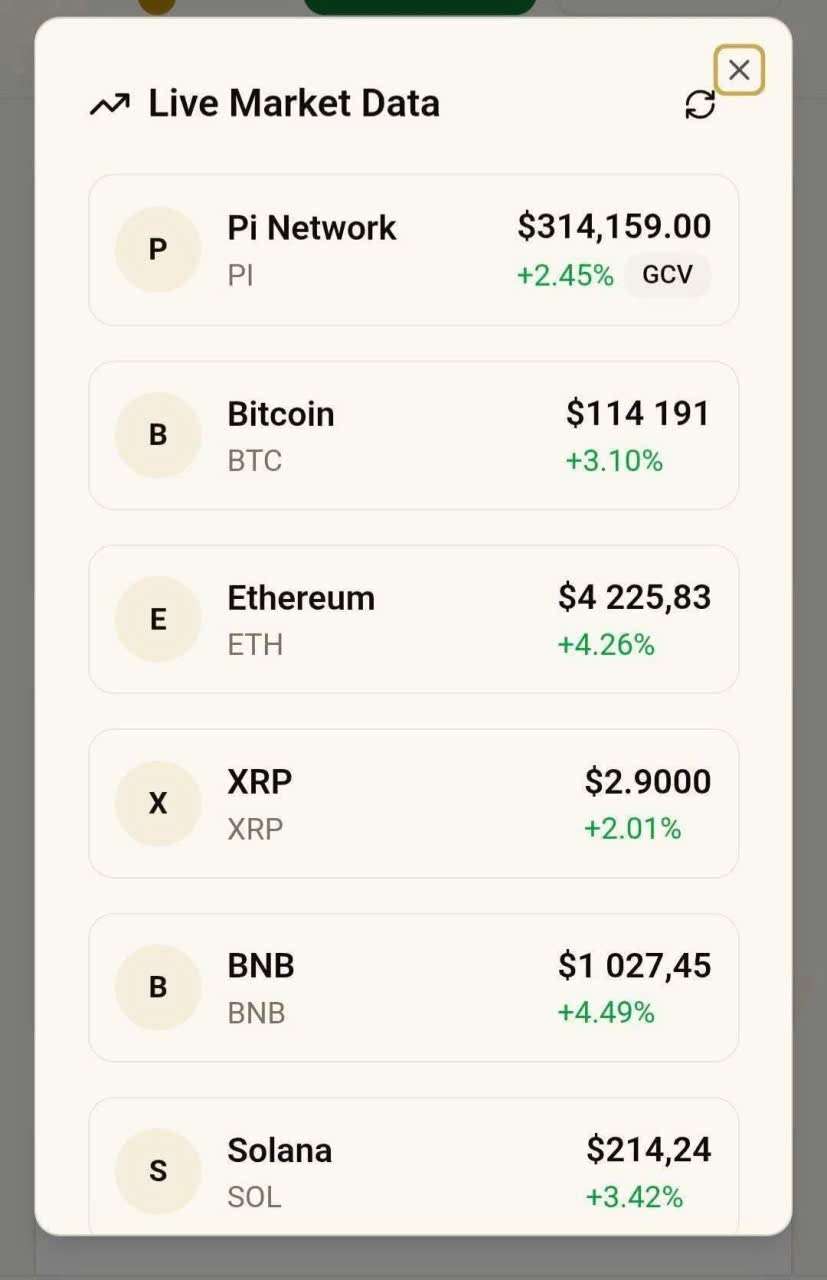827x1280 pixels.
Task: Click the Solana 'S' avatar icon
Action: coord(158,1171)
